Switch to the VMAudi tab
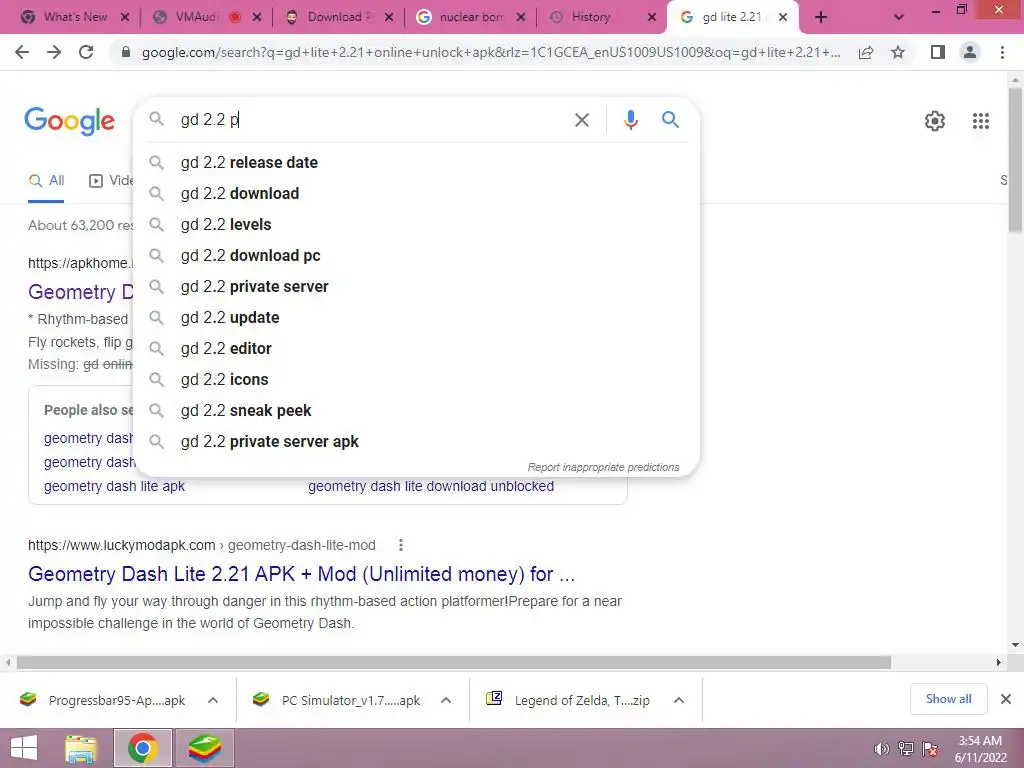Viewport: 1024px width, 768px height. coord(196,18)
